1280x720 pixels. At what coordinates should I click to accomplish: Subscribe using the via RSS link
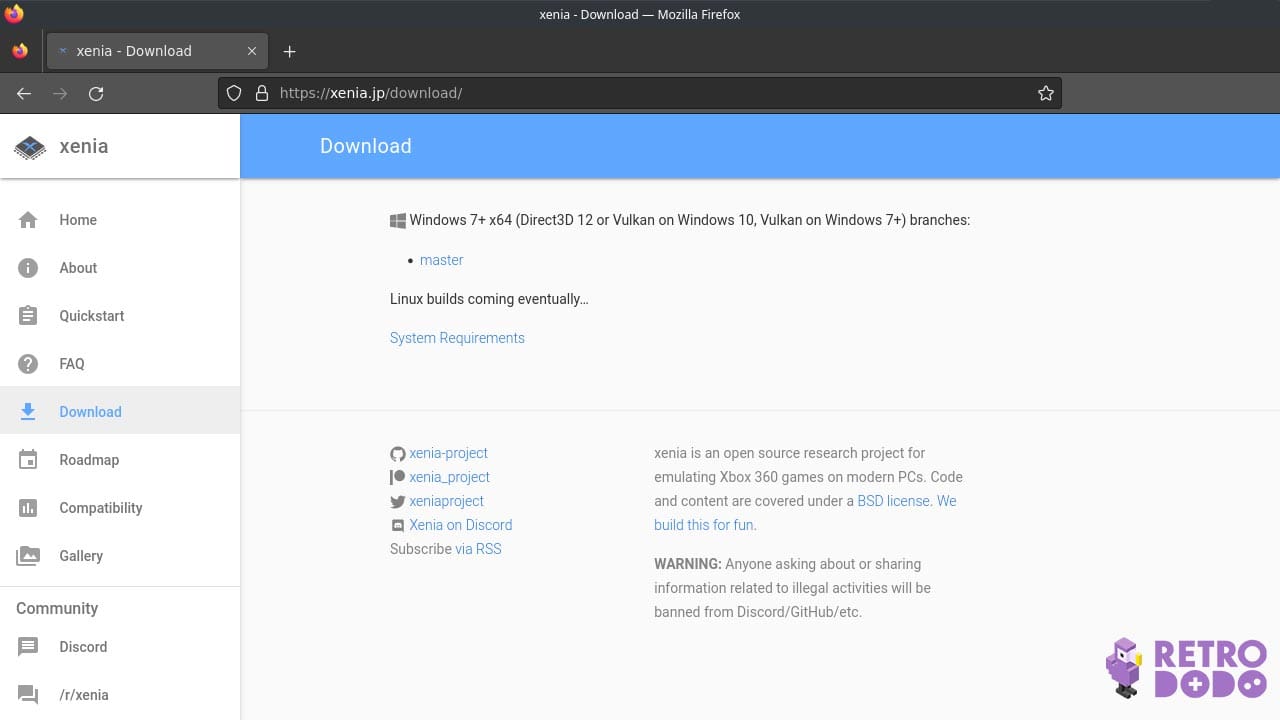click(x=478, y=549)
